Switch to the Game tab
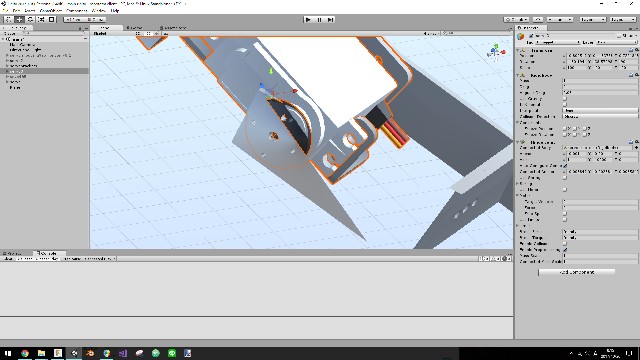The height and width of the screenshot is (360, 640). 135,28
